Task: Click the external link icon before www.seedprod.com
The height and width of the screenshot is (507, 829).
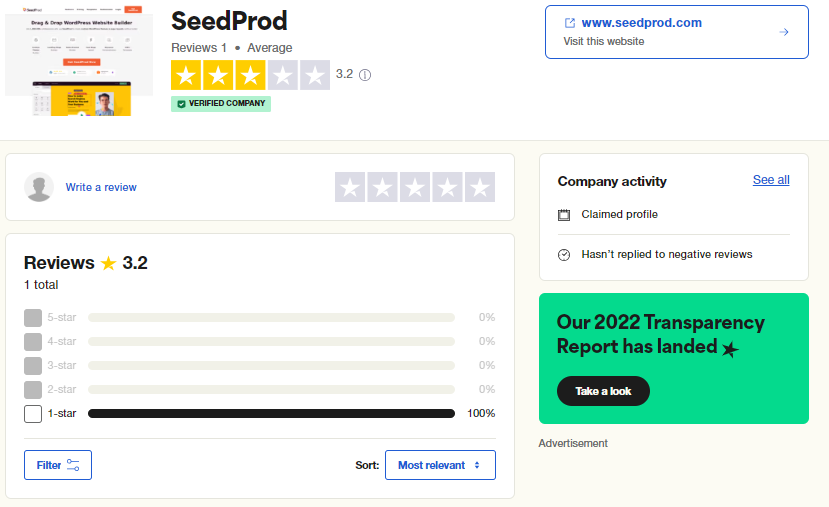Action: pos(570,23)
